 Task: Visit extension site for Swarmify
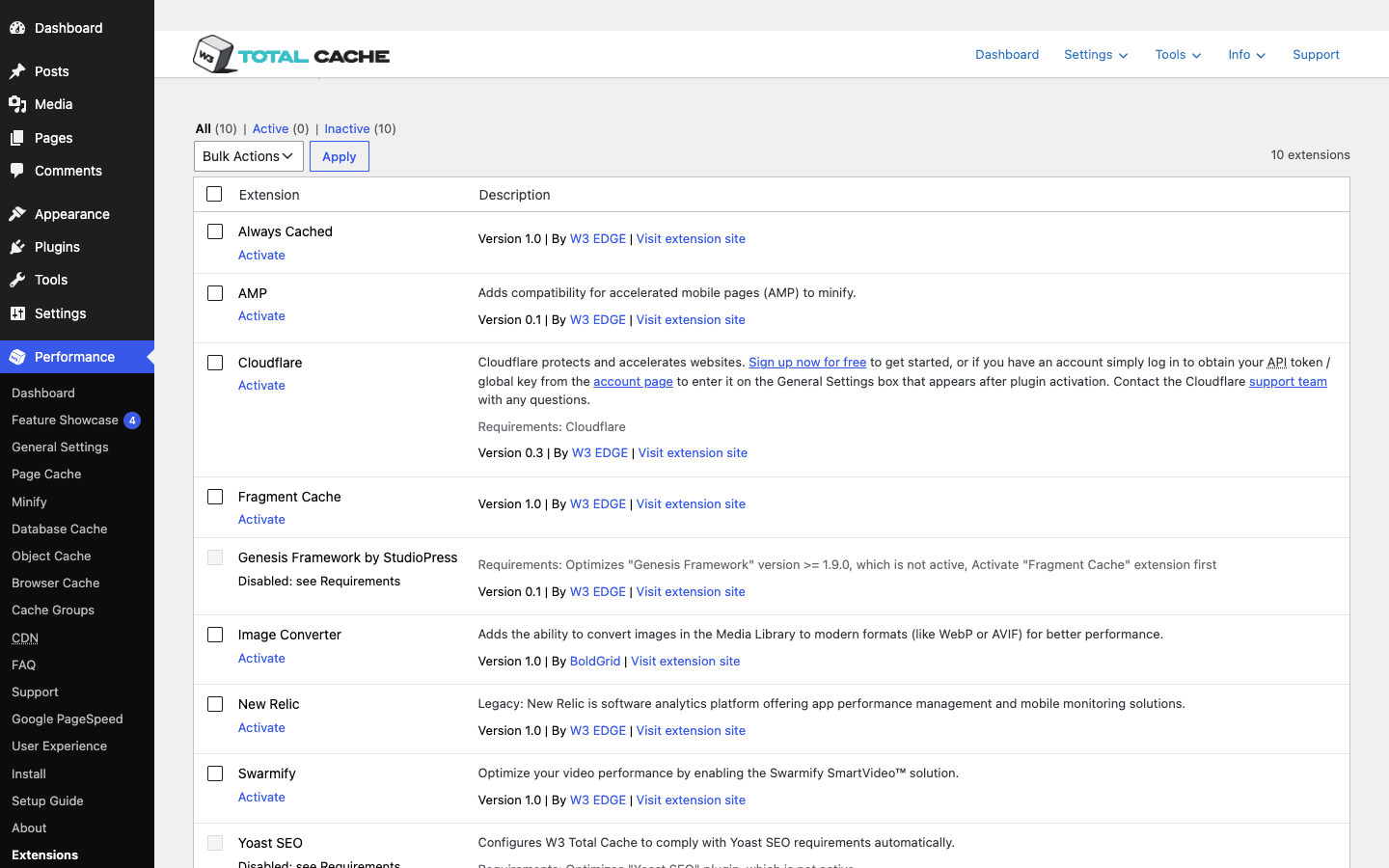click(691, 800)
